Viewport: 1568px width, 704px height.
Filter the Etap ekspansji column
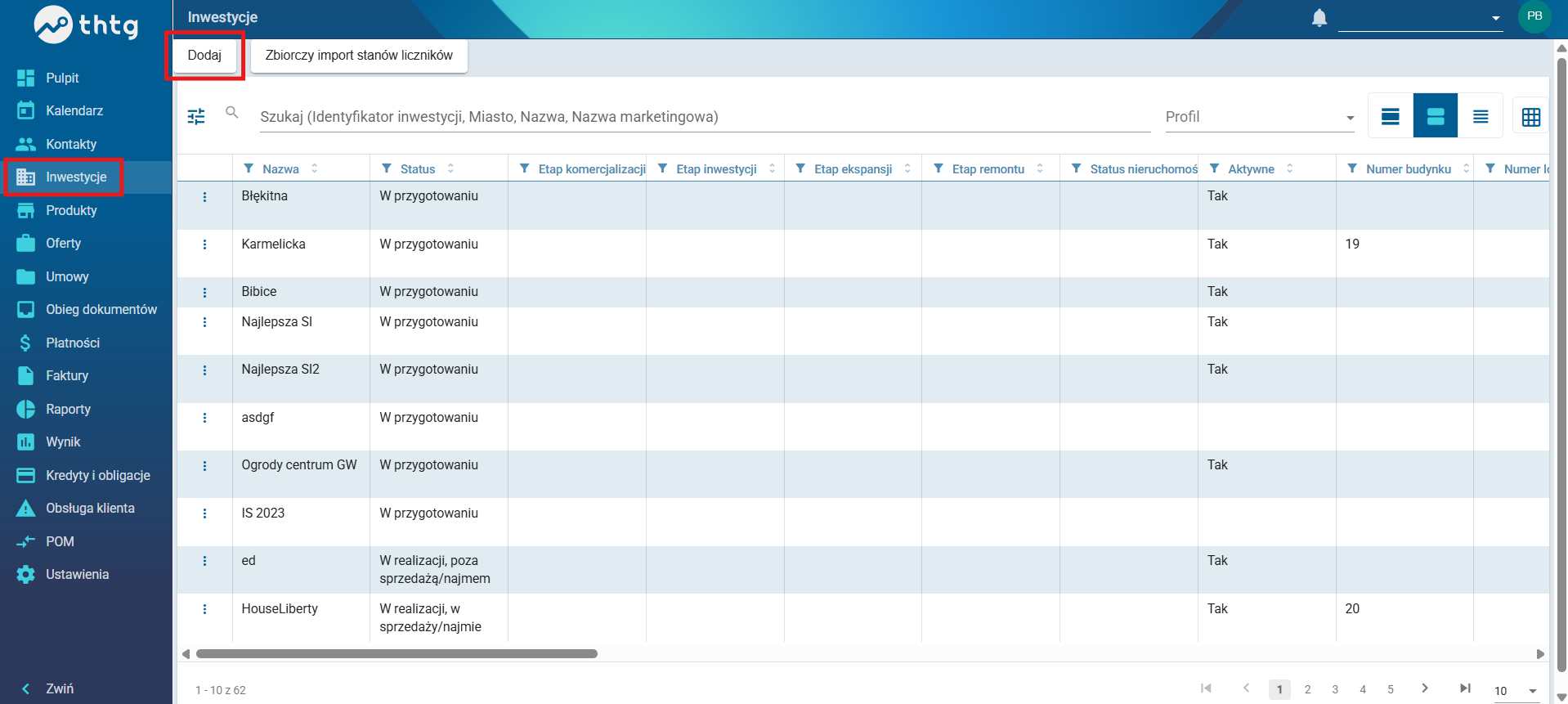click(x=800, y=168)
